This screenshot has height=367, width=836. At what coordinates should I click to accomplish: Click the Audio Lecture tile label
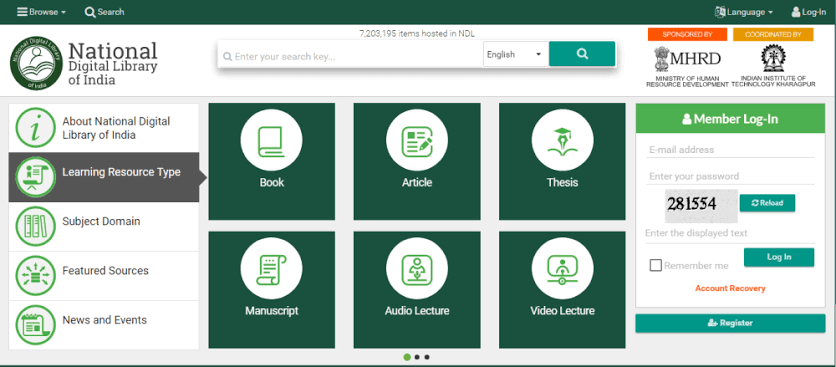[417, 310]
